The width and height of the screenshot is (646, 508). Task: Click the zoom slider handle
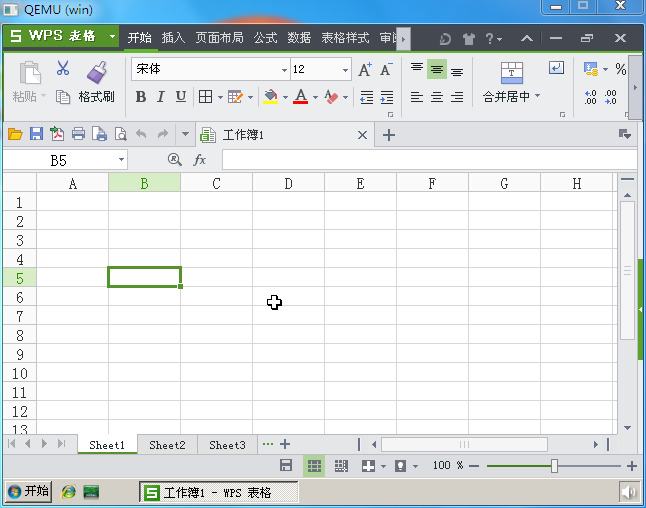(x=554, y=466)
